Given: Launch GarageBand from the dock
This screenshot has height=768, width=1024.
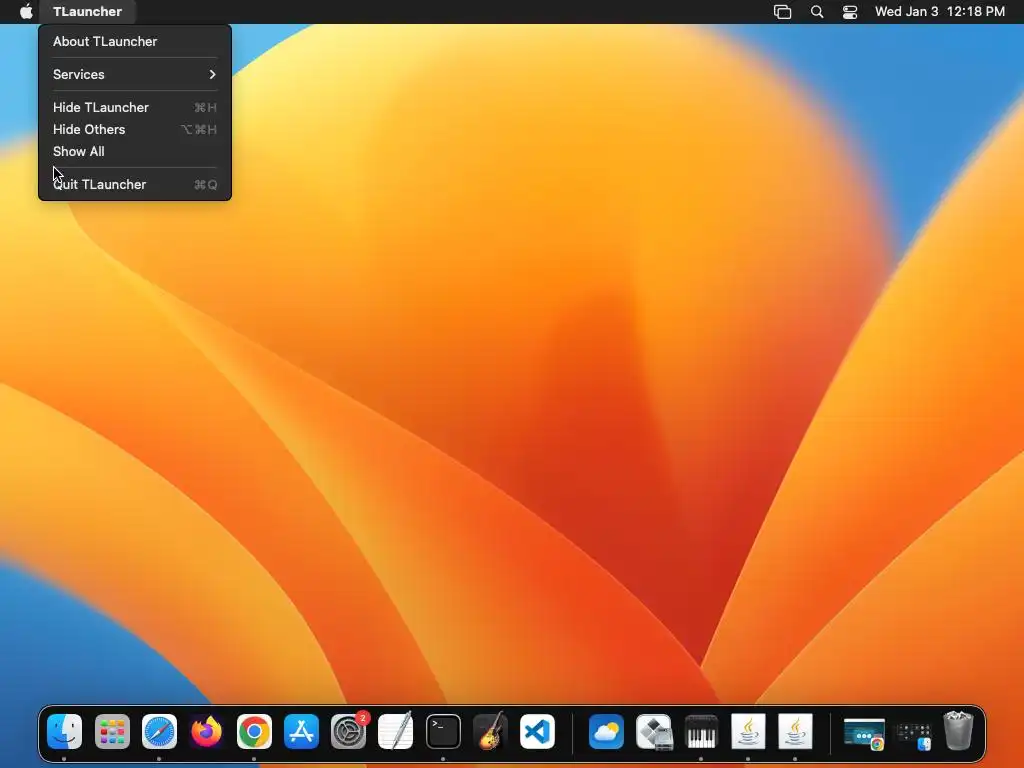Looking at the screenshot, I should (x=490, y=731).
